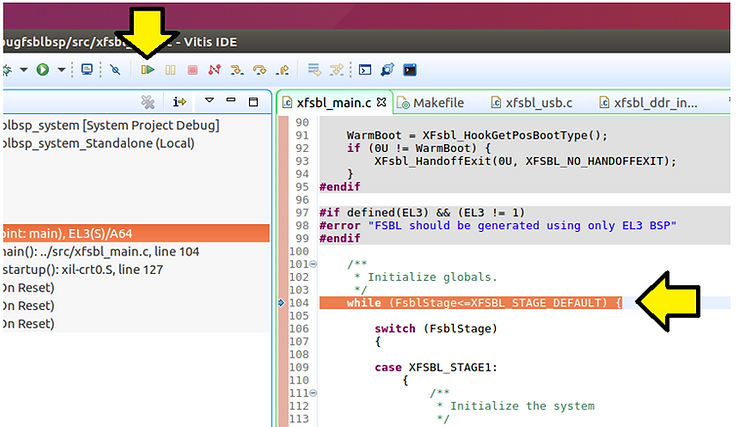Open the Debug view menu triangle
Screen dimensions: 740x427
(209, 101)
